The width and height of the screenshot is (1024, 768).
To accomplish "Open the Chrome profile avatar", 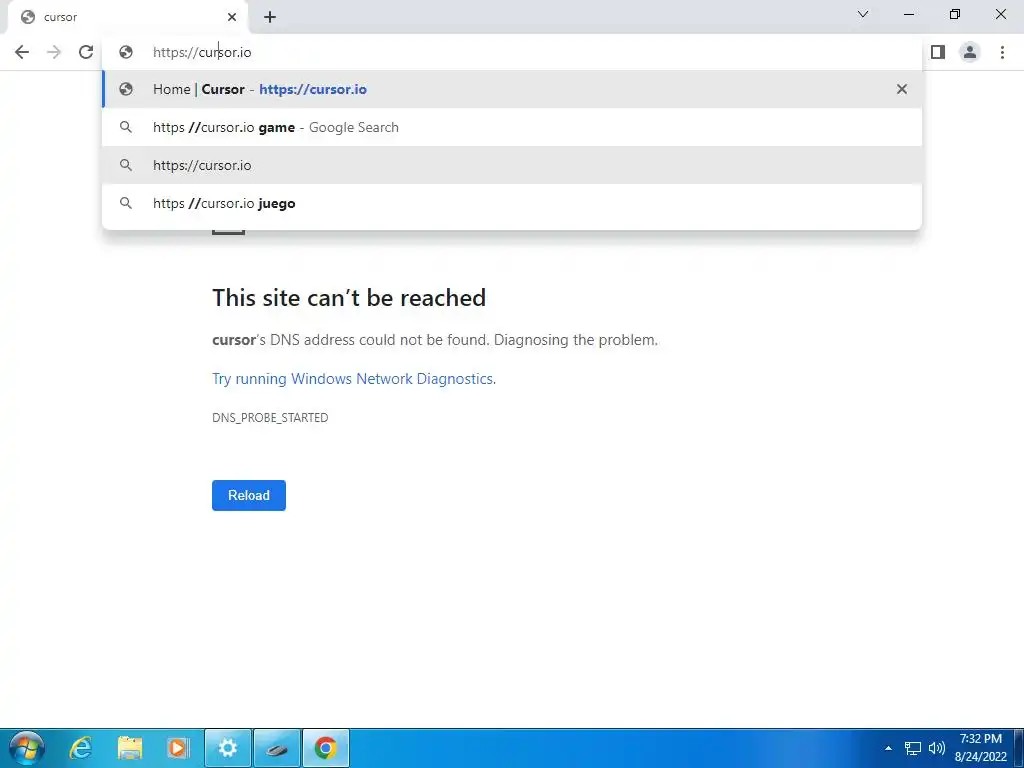I will pos(970,52).
